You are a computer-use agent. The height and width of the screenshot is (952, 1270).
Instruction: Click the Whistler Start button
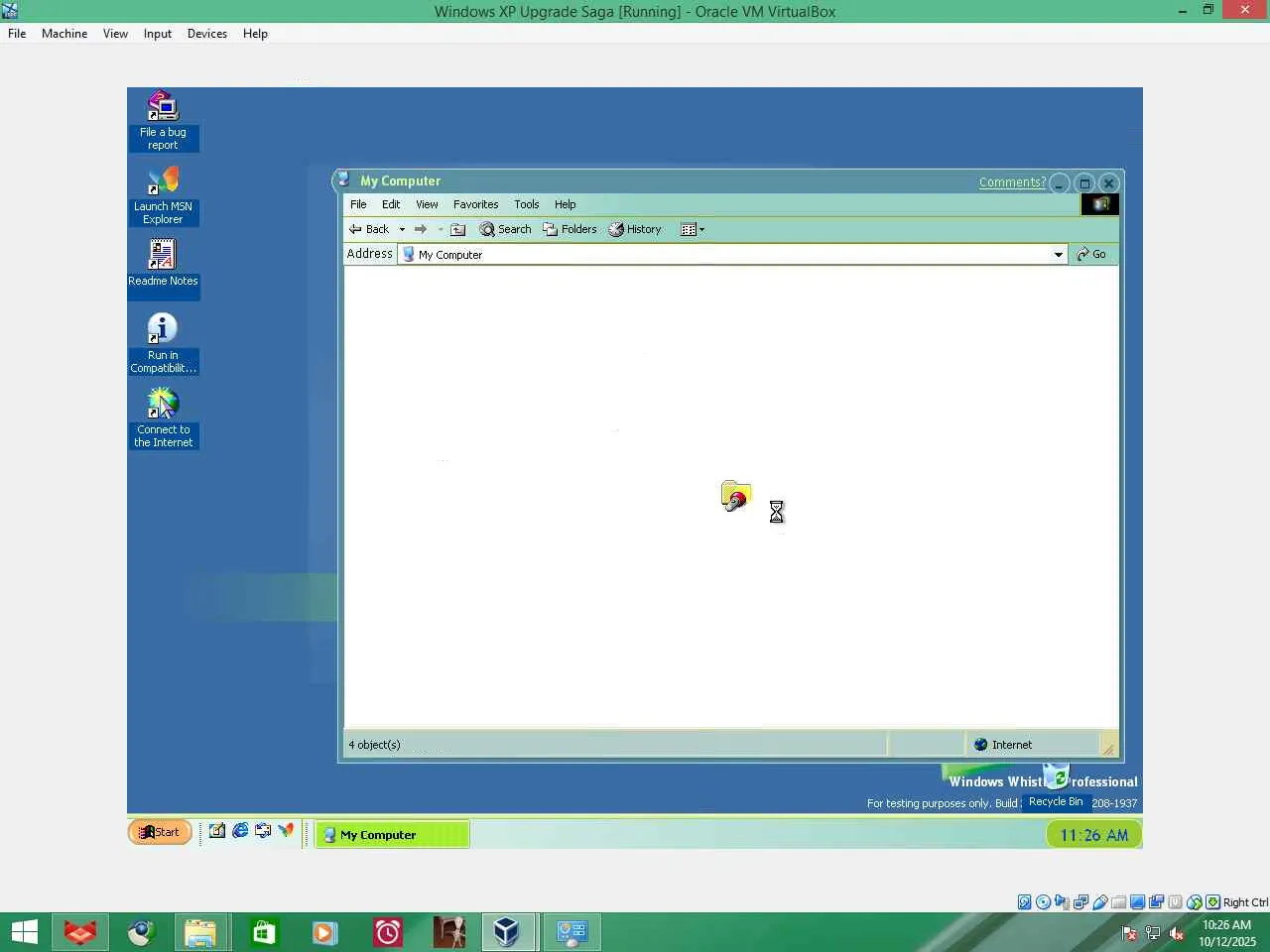point(160,832)
